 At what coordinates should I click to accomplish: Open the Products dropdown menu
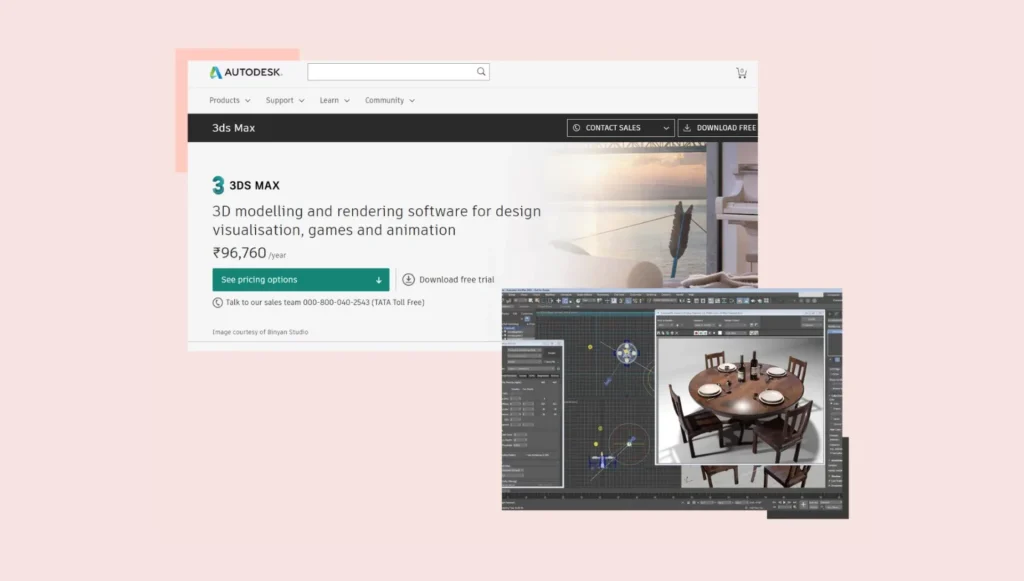tap(227, 100)
